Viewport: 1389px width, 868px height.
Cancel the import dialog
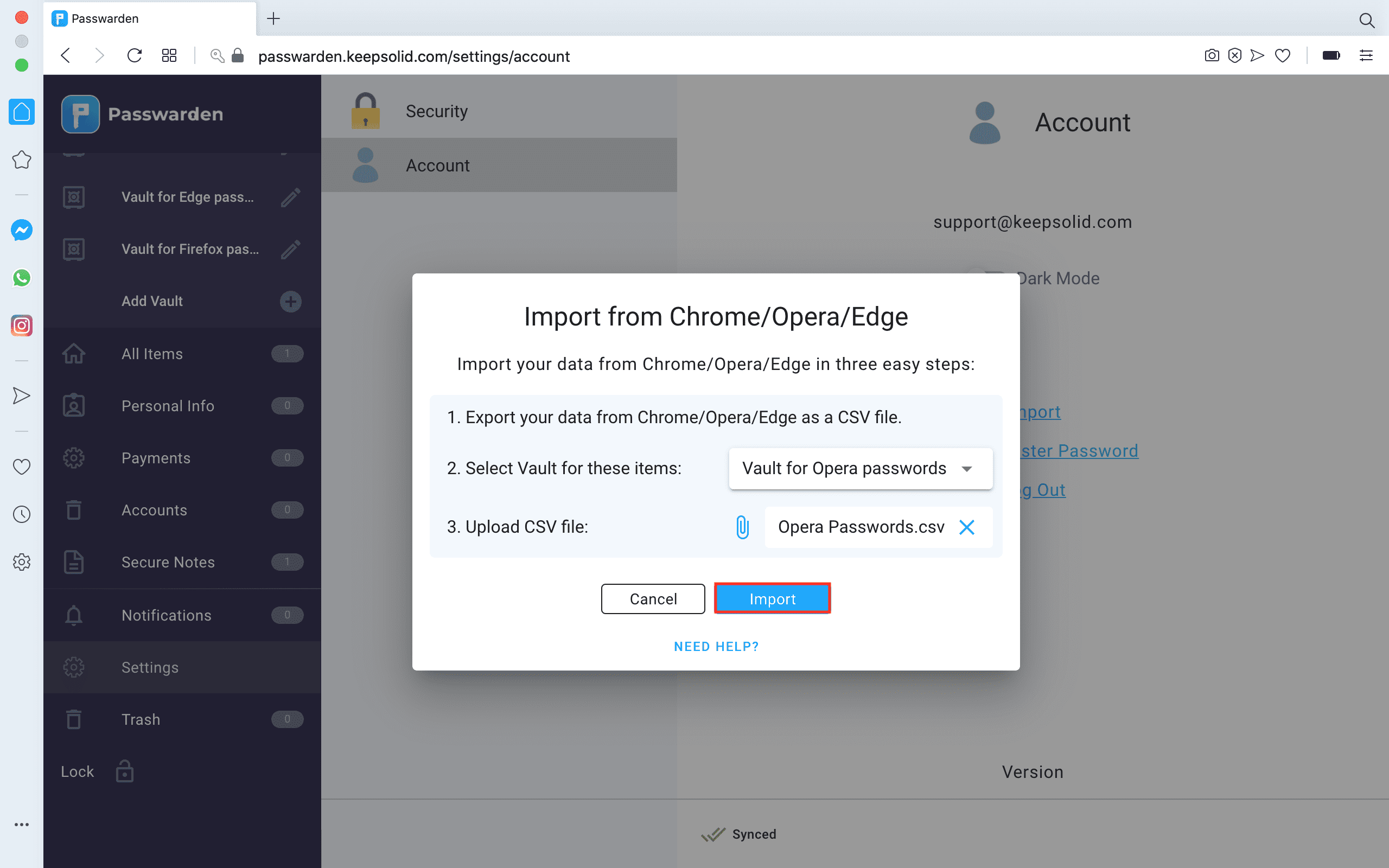[653, 599]
